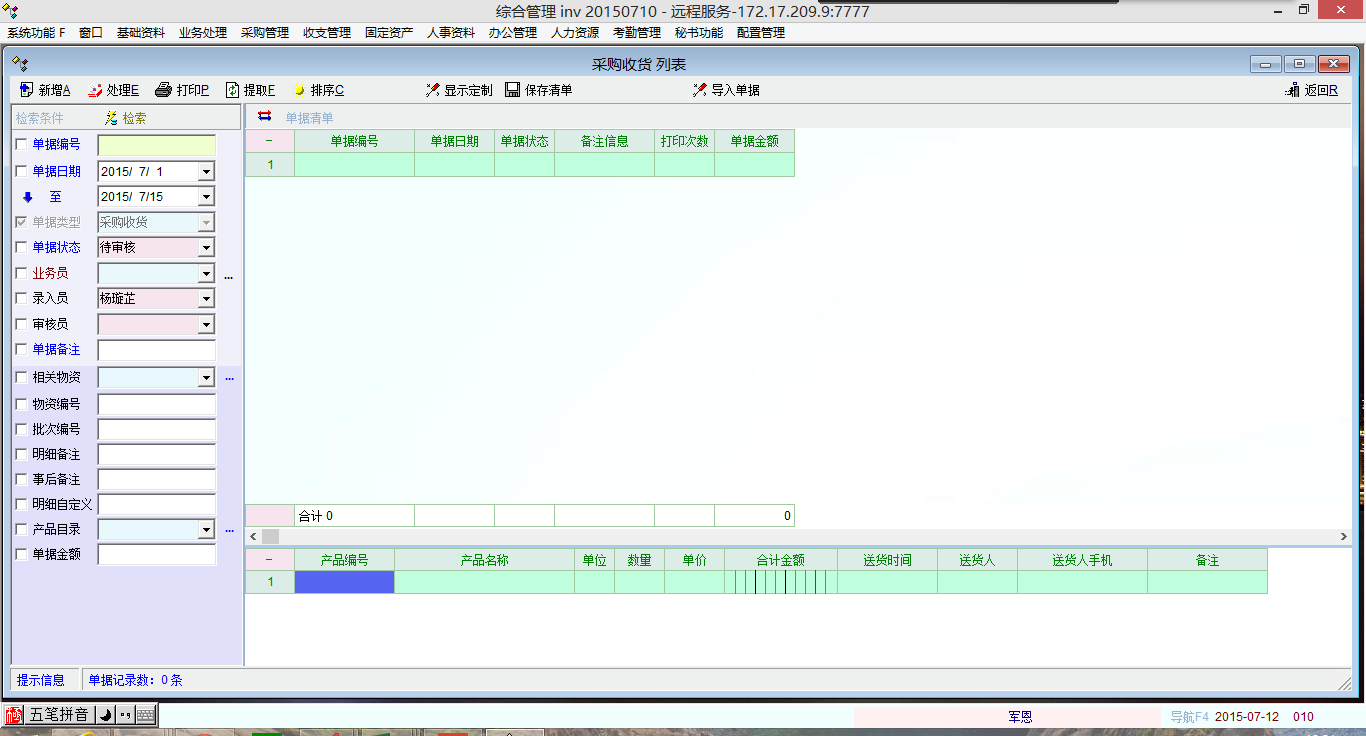Open 显示定制 display customization icon
1366x736 pixels.
pos(433,90)
